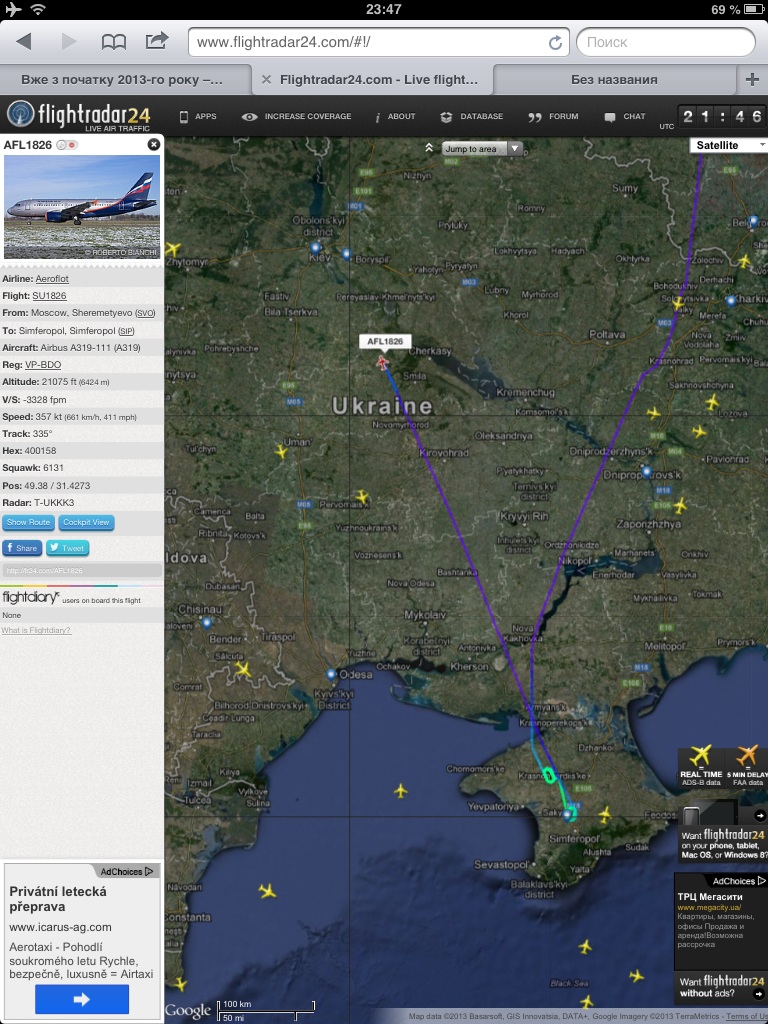
Task: Select REAL TIME ADS-B data option
Action: (701, 764)
